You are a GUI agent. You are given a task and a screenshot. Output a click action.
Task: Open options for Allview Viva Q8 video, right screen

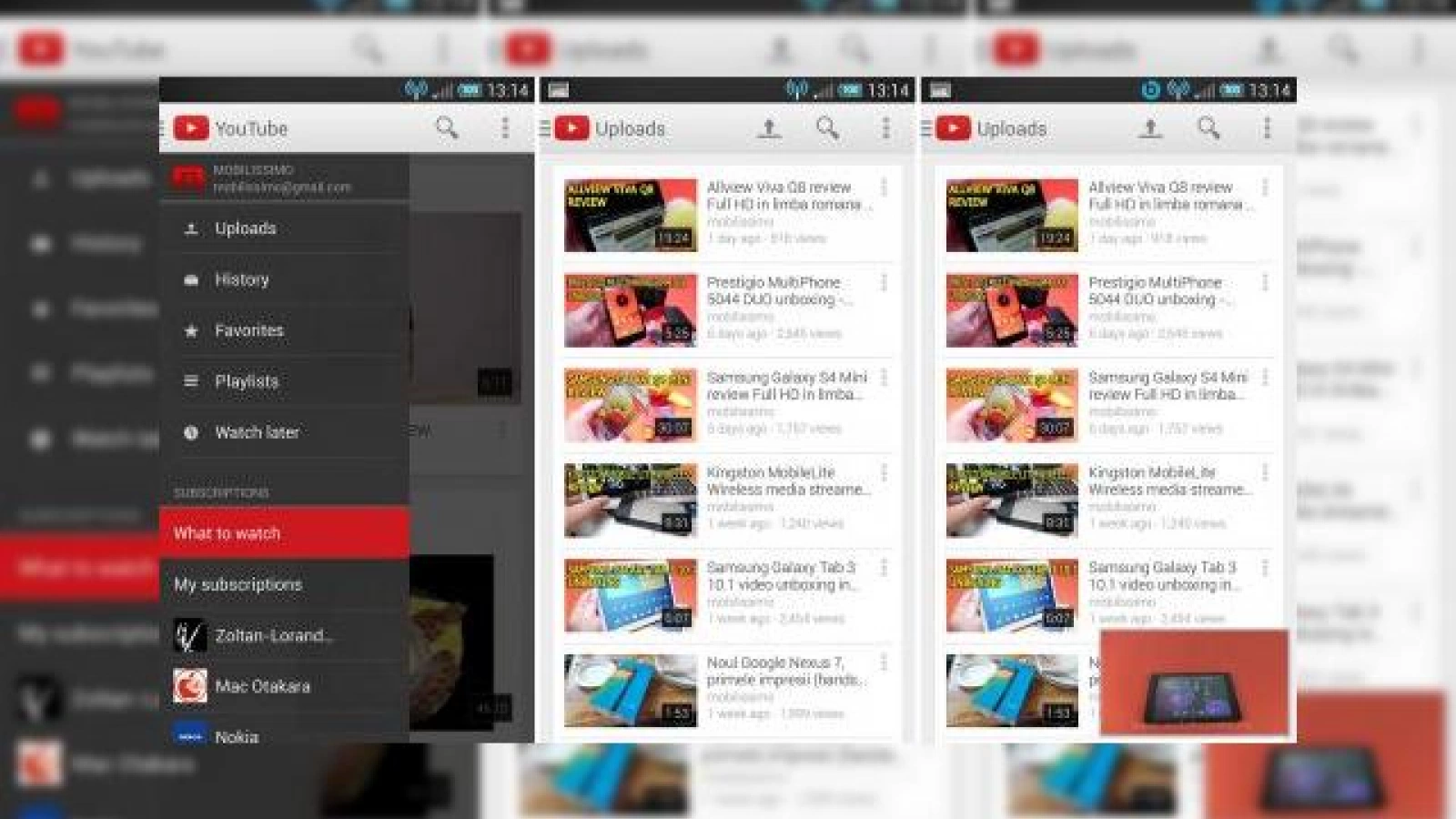click(1265, 187)
